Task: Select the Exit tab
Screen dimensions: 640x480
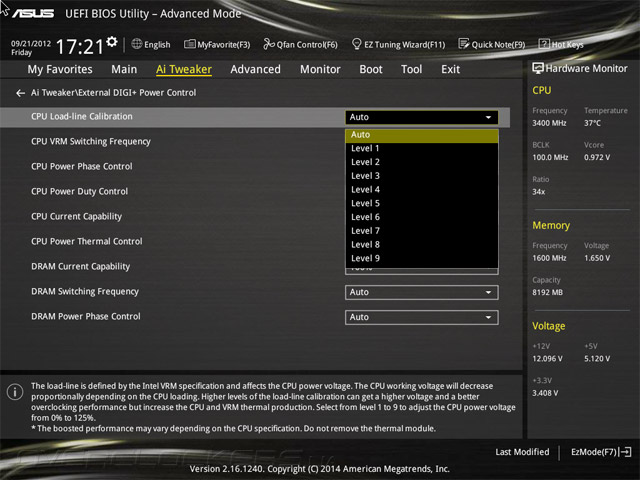Action: pyautogui.click(x=451, y=69)
